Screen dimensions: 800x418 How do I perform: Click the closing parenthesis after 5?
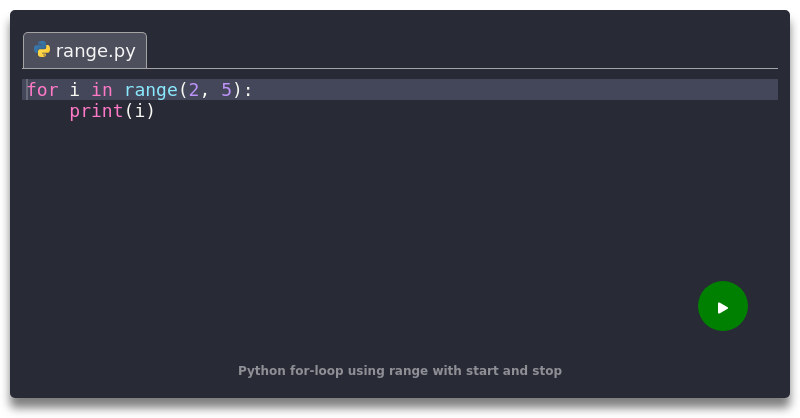pyautogui.click(x=238, y=90)
